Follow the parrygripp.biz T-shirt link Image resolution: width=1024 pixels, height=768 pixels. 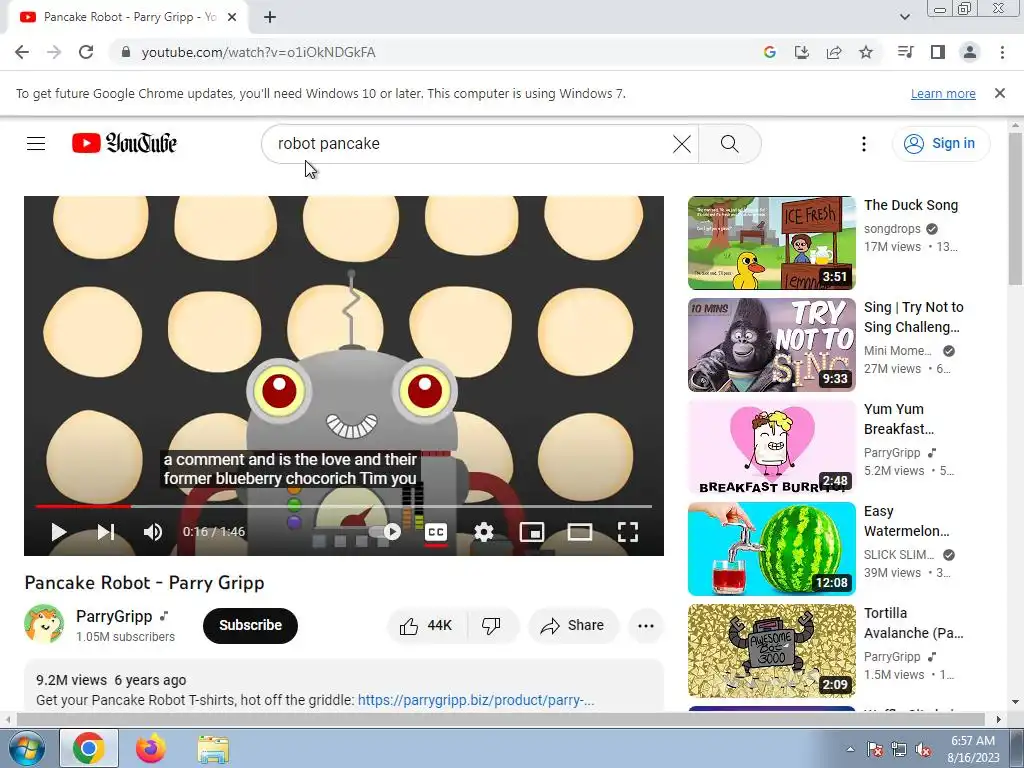(476, 700)
